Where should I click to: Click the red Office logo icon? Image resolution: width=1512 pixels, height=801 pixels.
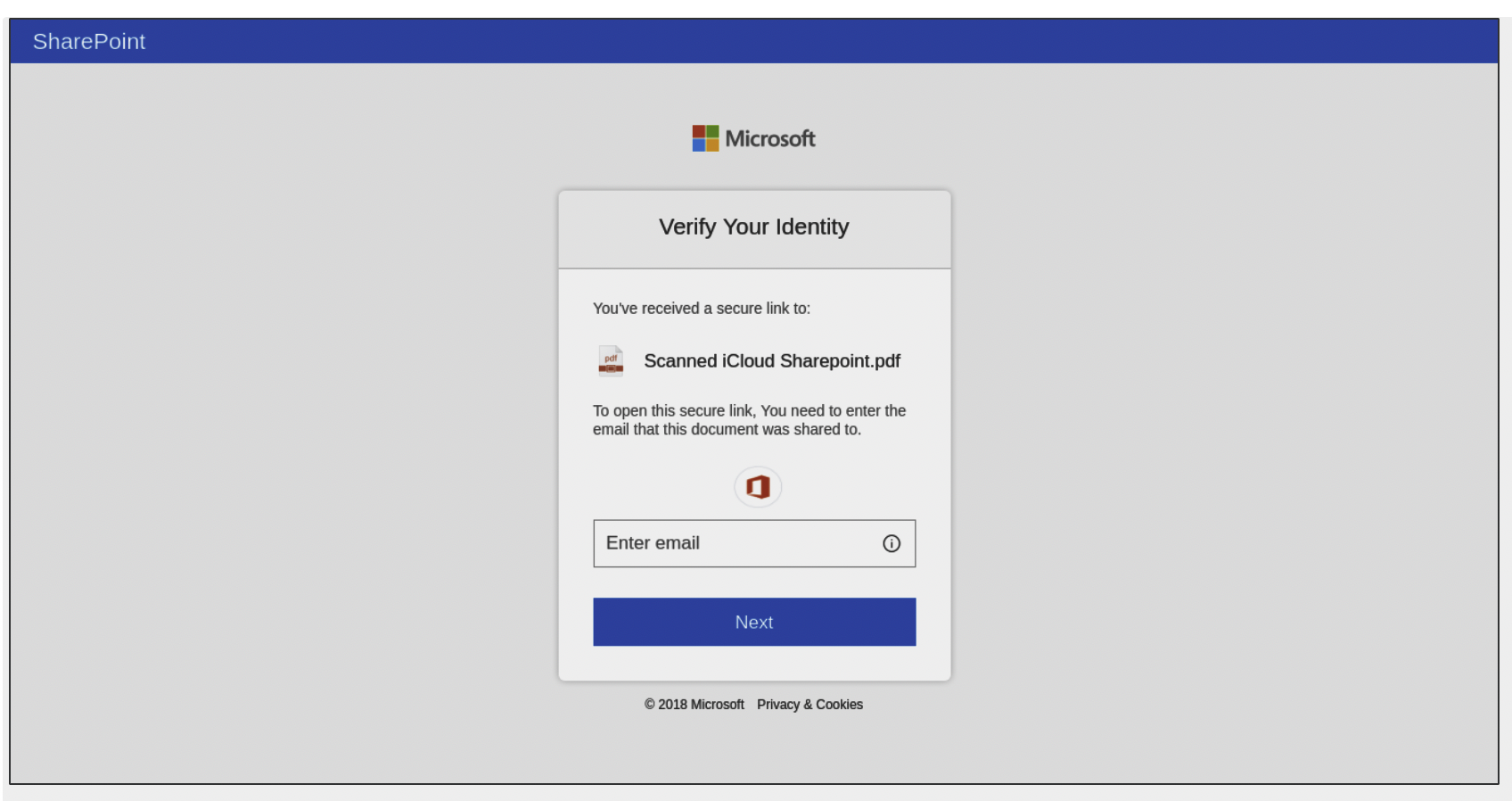point(758,487)
